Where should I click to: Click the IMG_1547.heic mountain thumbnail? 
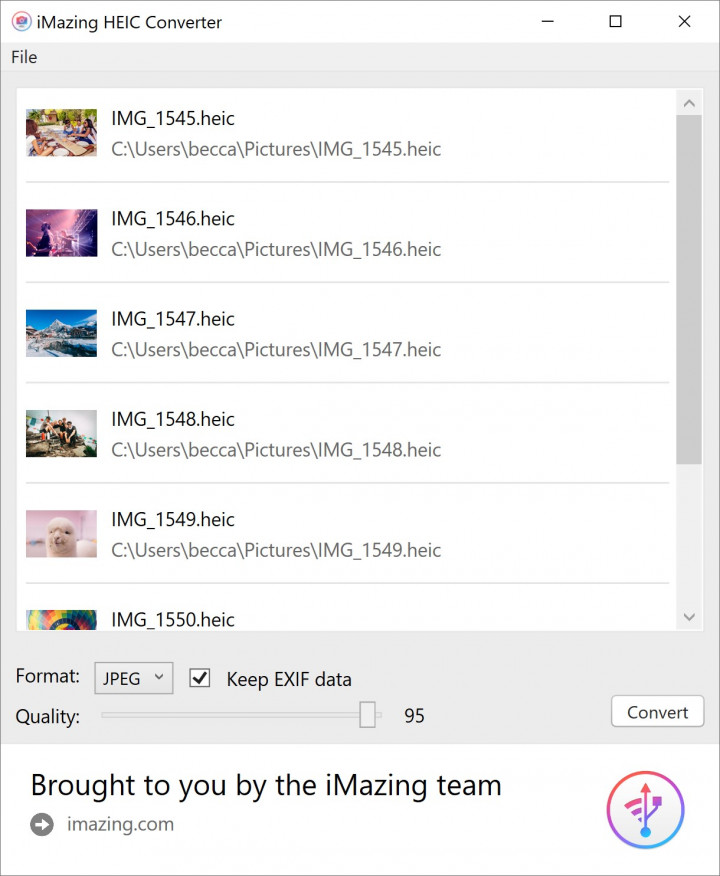click(61, 333)
